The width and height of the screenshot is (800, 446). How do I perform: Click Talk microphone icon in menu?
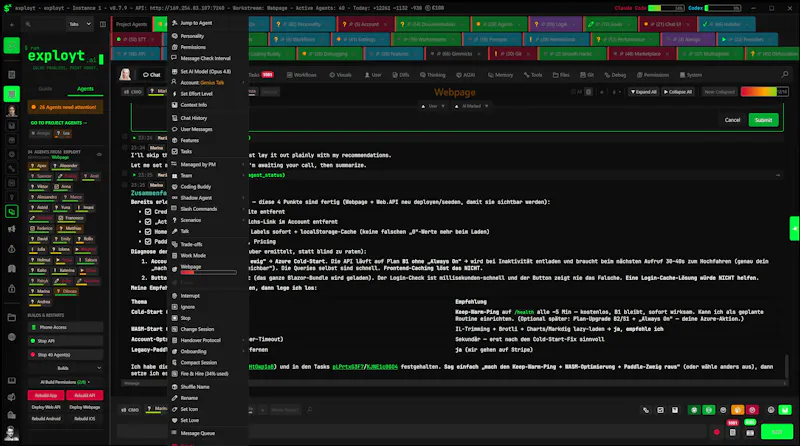point(174,231)
